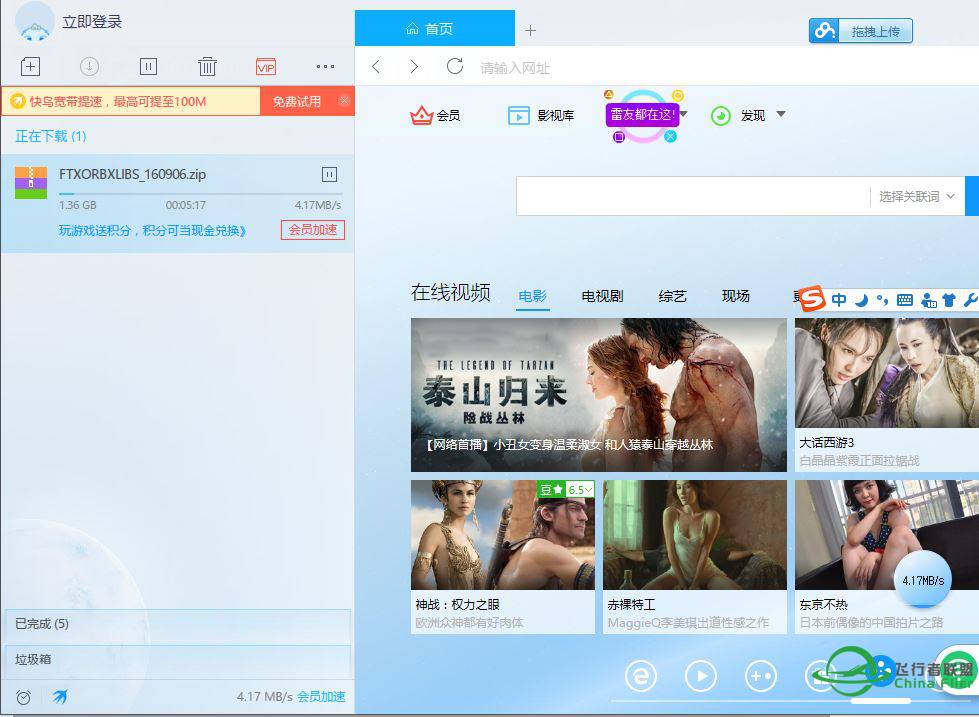Expand the 发现 dropdown arrow
Screen dimensions: 979x717
coord(781,114)
